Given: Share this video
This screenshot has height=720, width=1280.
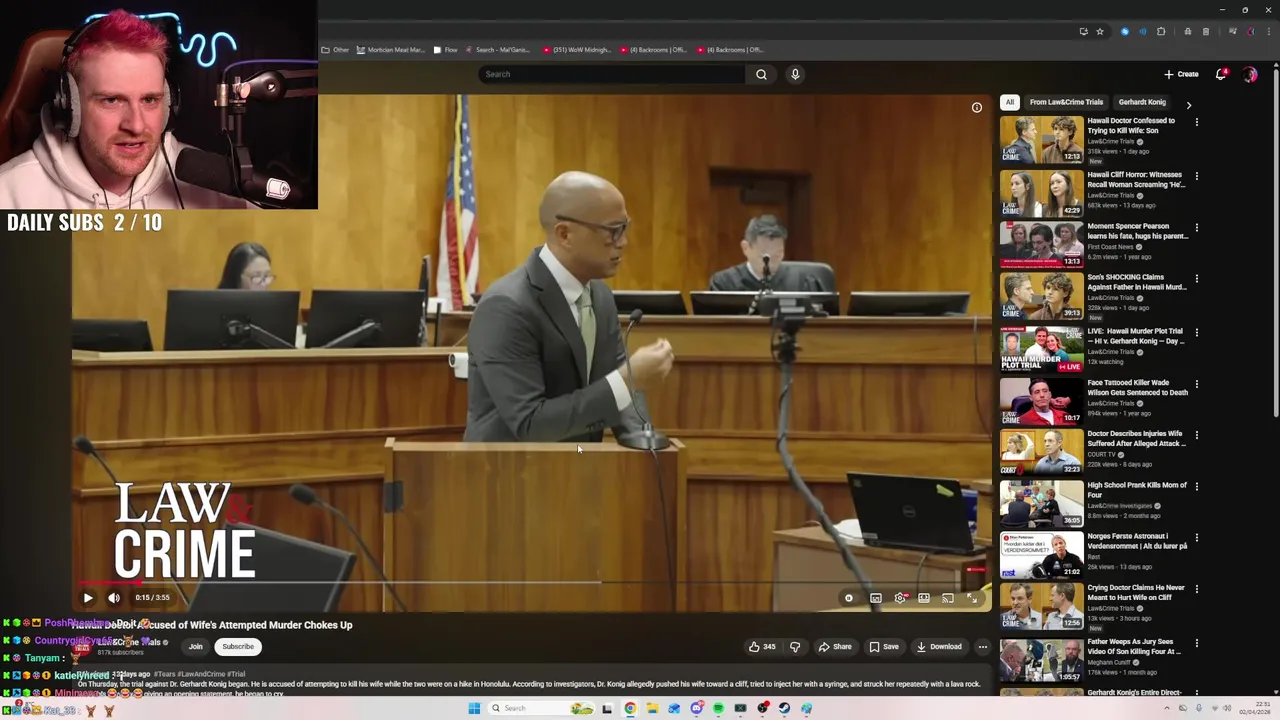Looking at the screenshot, I should click(835, 647).
